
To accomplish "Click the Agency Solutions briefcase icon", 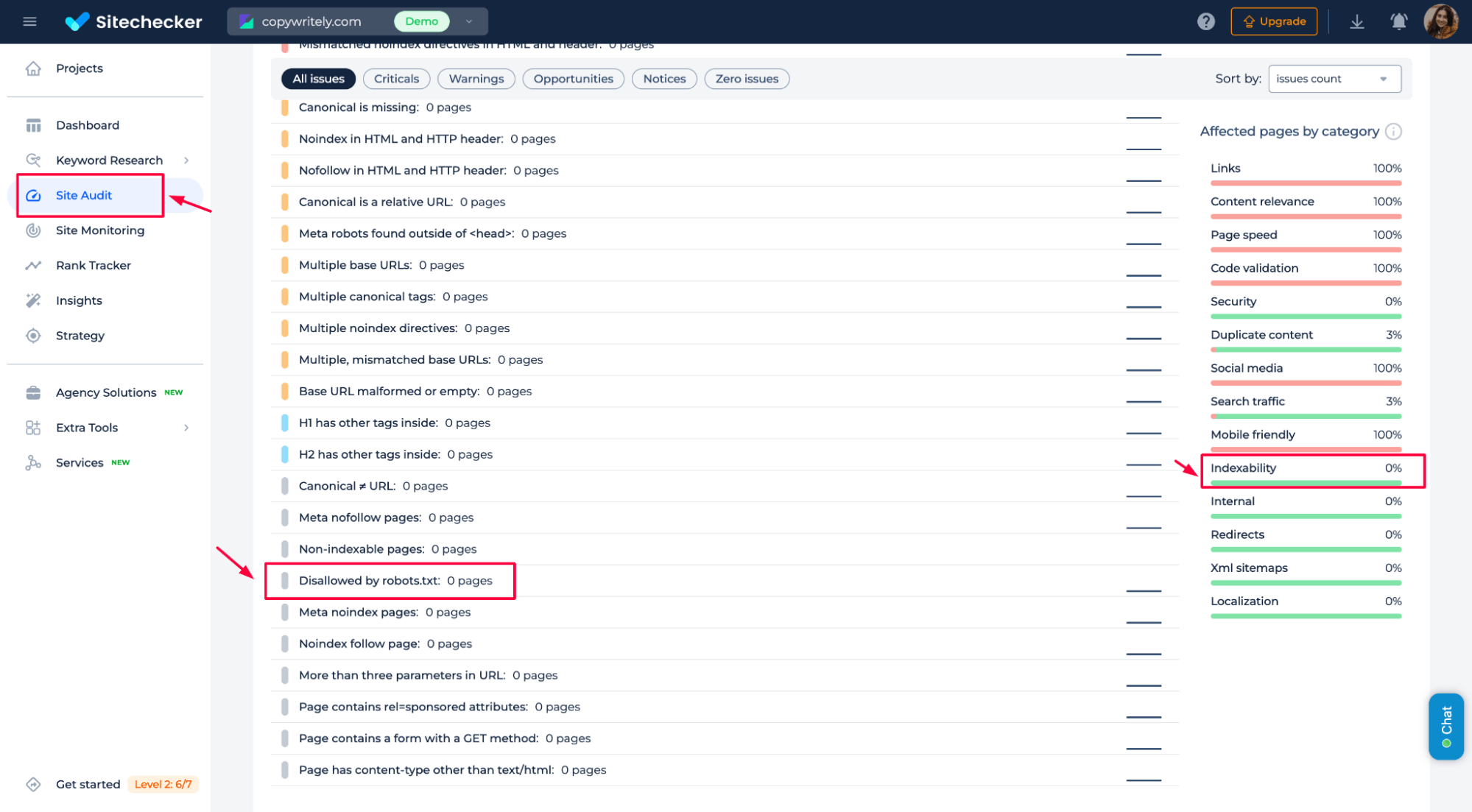I will pos(33,392).
